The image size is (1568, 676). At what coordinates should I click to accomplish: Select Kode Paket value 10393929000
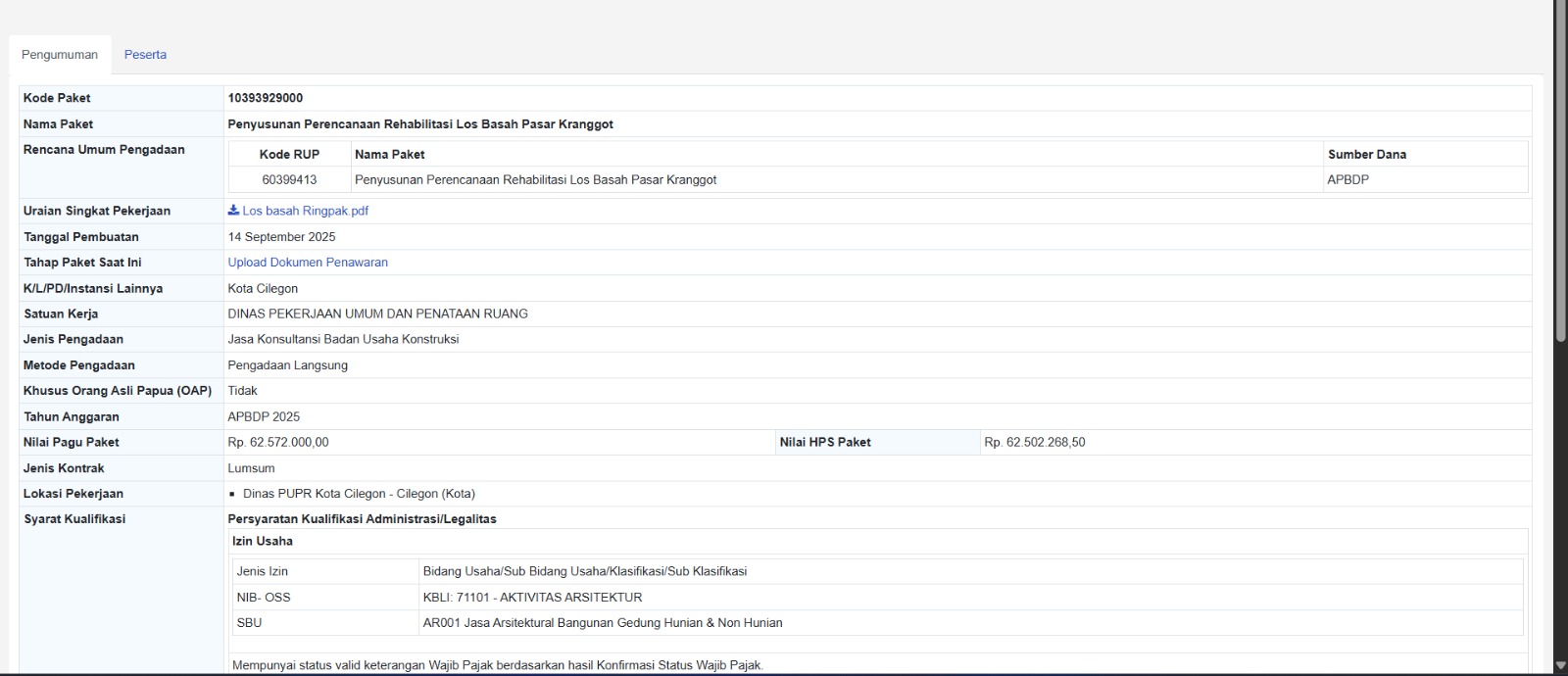point(266,98)
